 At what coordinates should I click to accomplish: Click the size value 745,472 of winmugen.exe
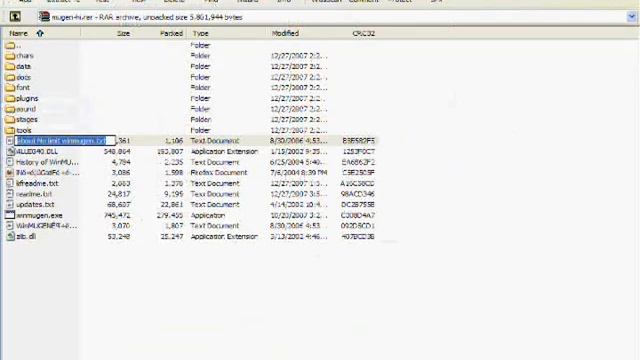coord(117,215)
